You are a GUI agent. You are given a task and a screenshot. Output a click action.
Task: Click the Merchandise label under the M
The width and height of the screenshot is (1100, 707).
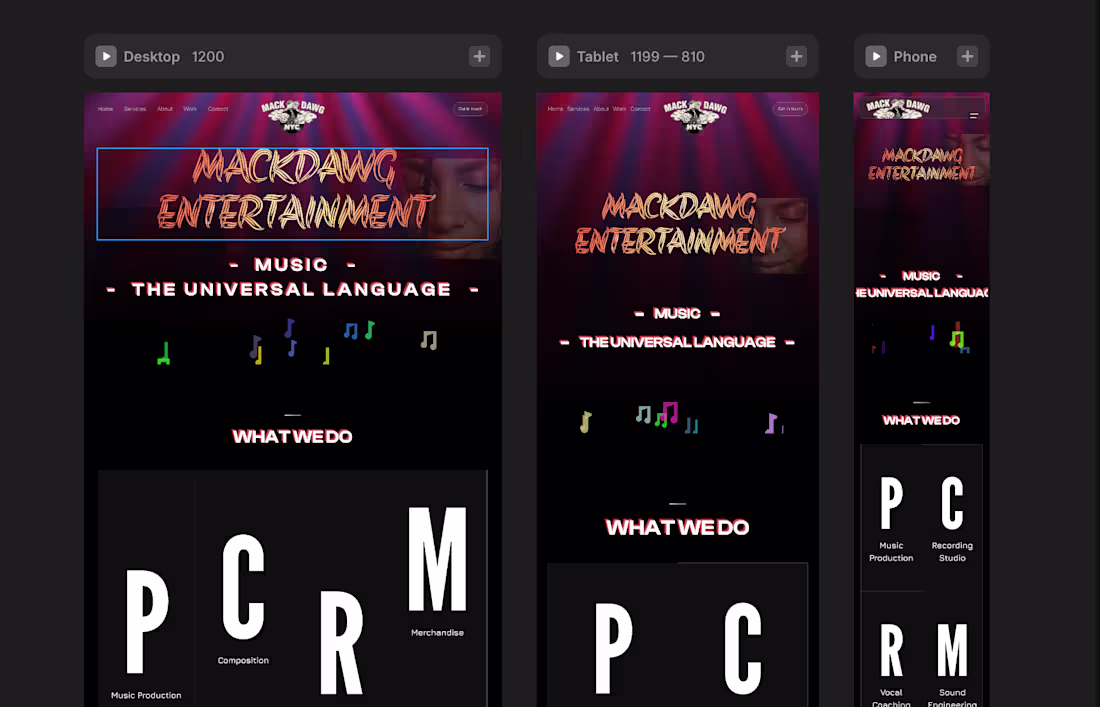(x=436, y=632)
